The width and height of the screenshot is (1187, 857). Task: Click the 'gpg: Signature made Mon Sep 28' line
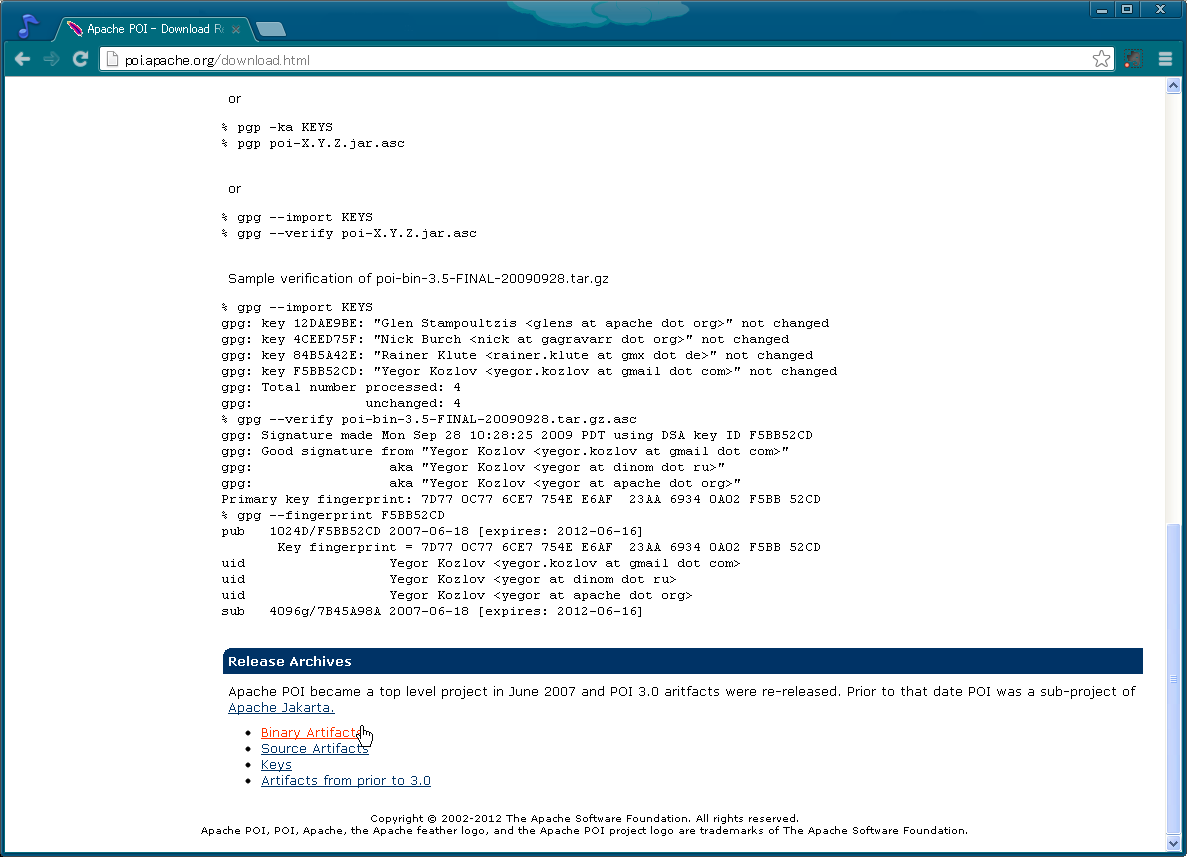pos(517,435)
